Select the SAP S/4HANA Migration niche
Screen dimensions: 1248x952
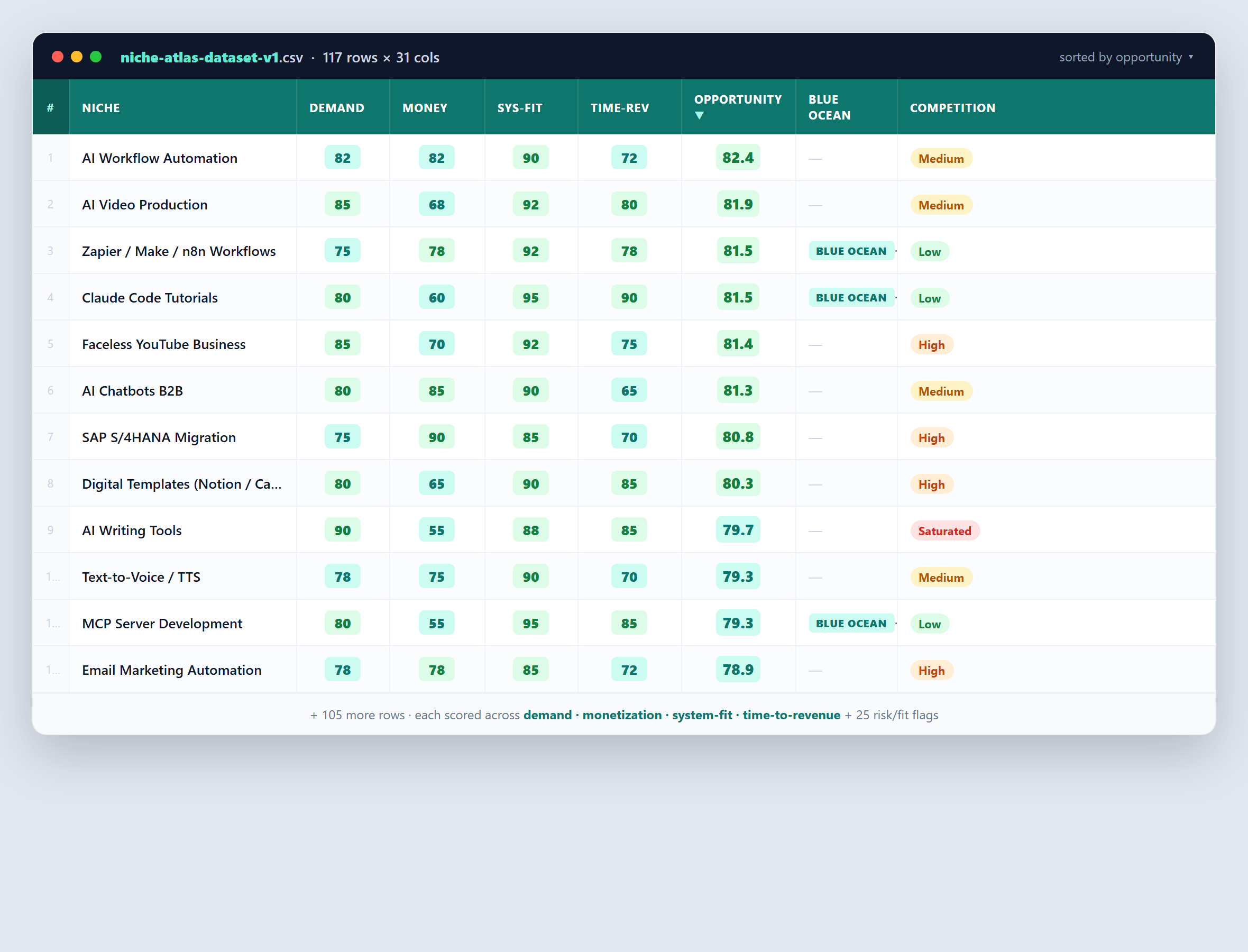159,437
